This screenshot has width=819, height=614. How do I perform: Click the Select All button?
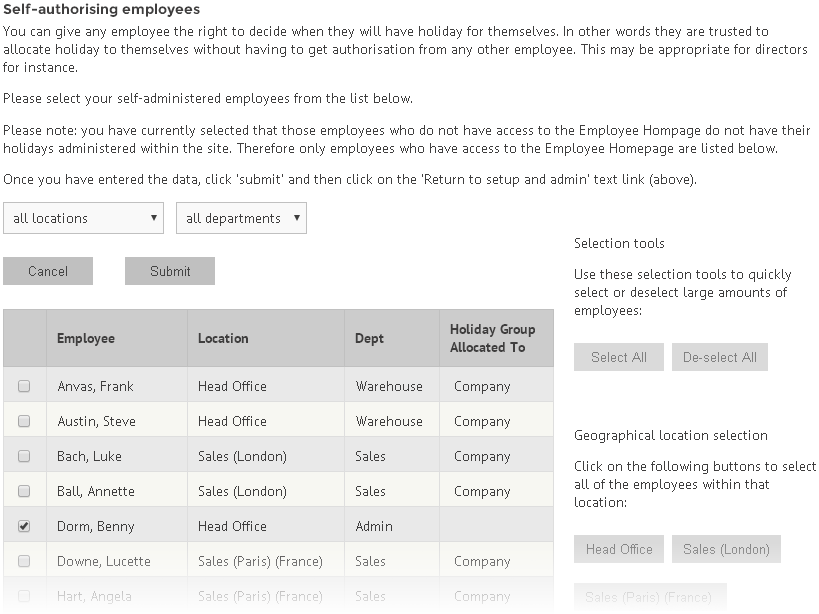click(x=619, y=357)
